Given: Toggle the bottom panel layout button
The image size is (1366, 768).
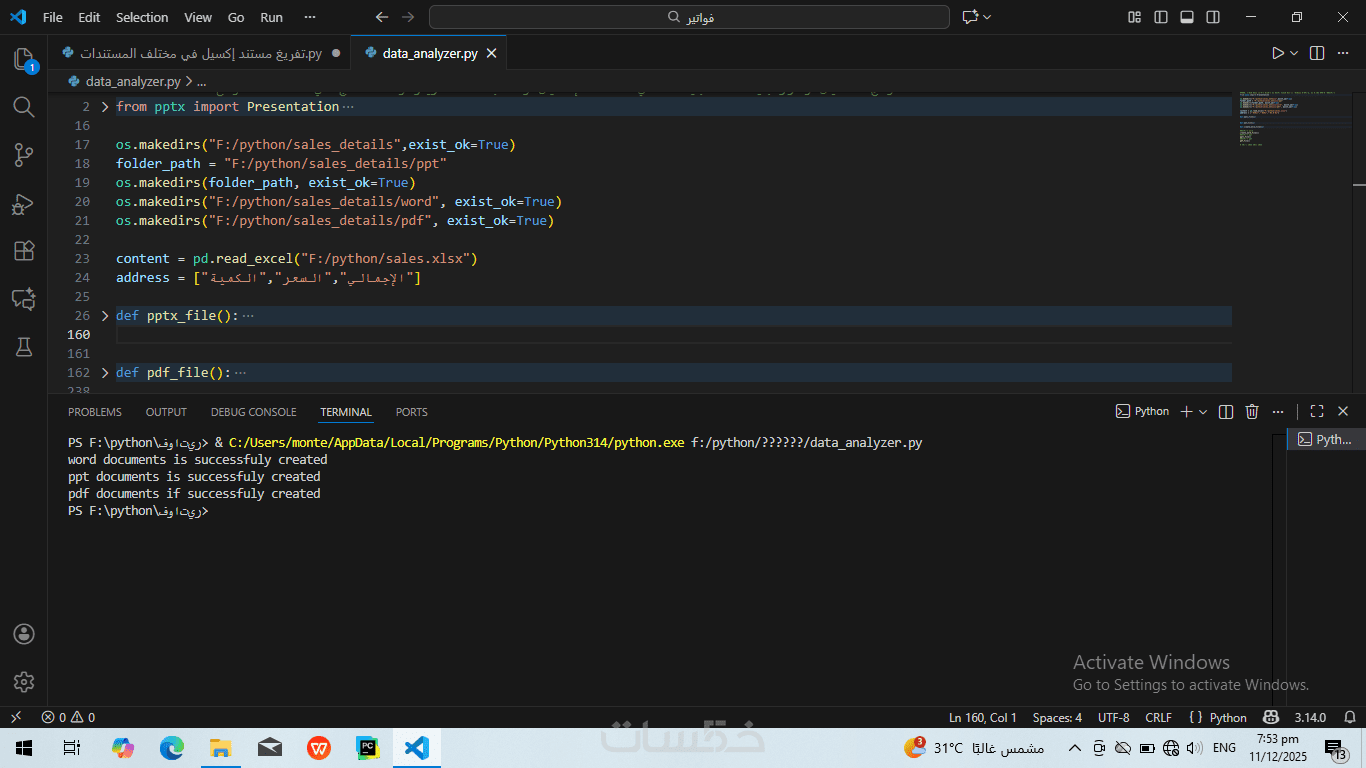Looking at the screenshot, I should [x=1187, y=17].
